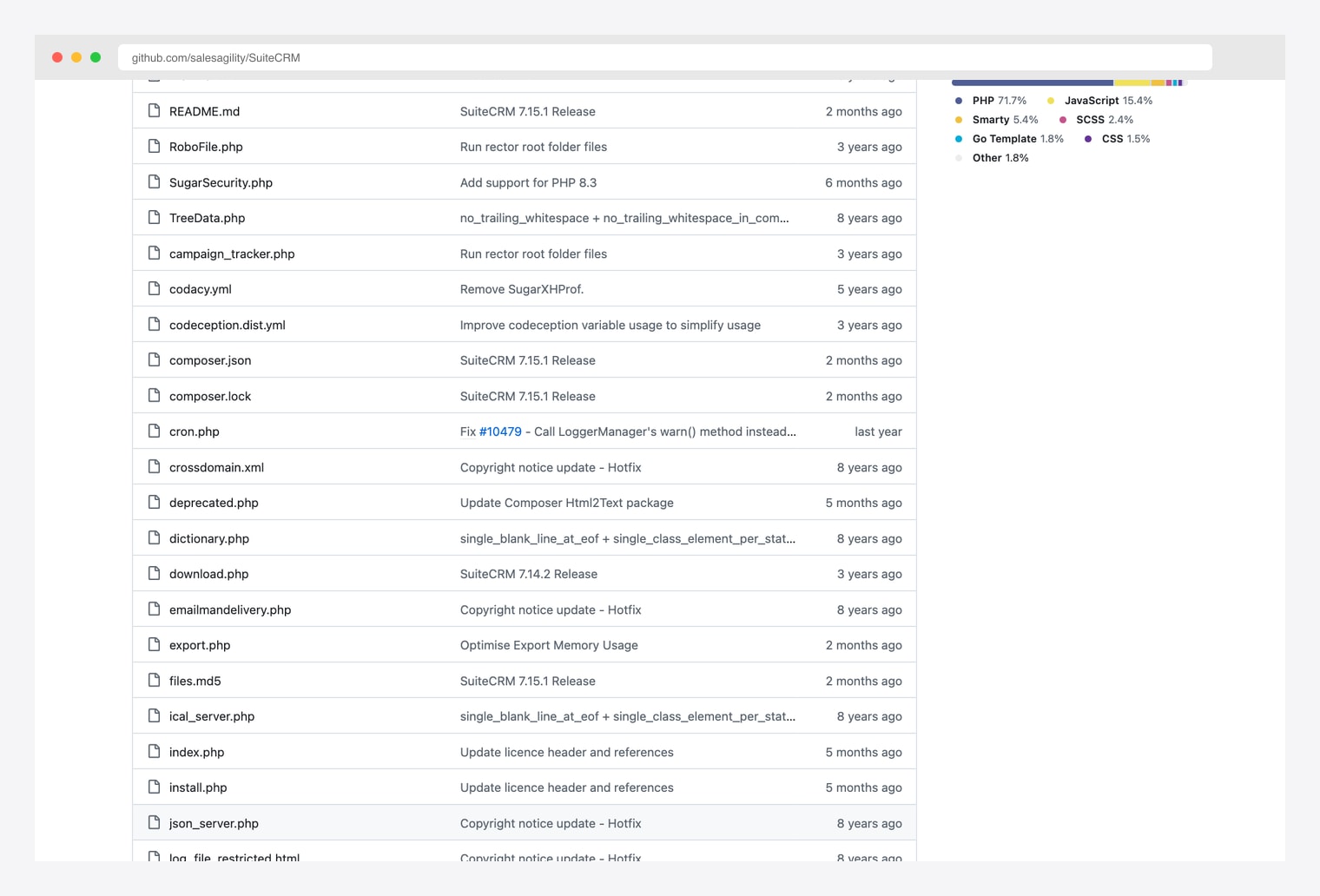Click the yellow JavaScript segment of language bar
The height and width of the screenshot is (896, 1320).
coord(1132,82)
